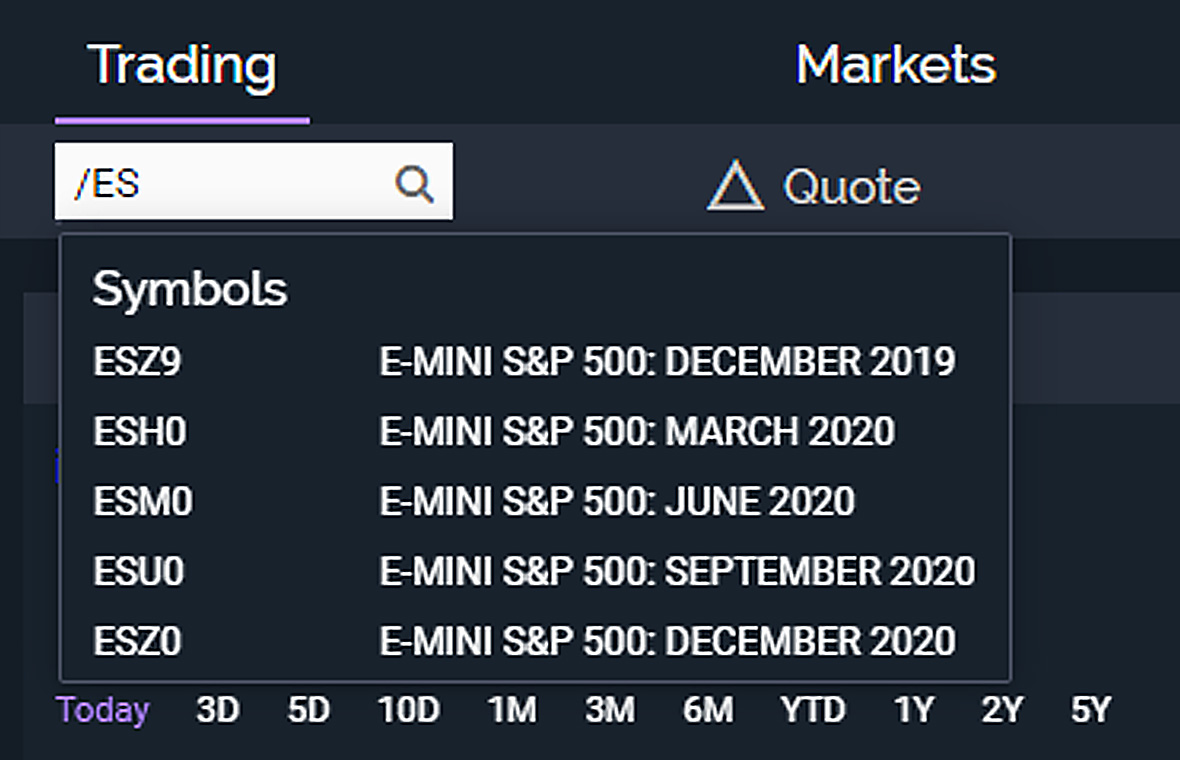Select ESU0 September 2020 contract
Screen dimensions: 1180x760
pyautogui.click(x=533, y=572)
